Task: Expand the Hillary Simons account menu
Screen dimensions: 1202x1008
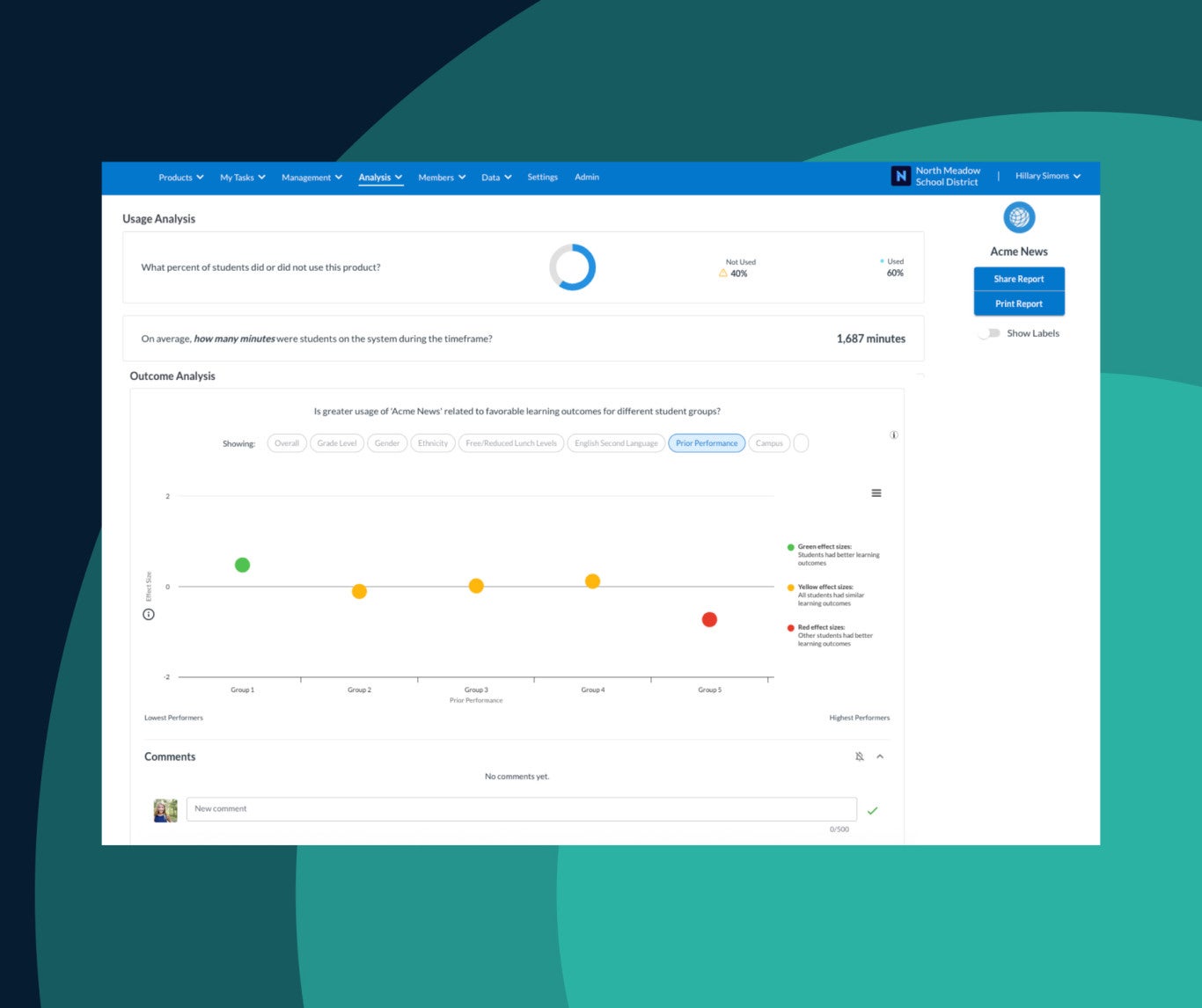Action: click(x=1046, y=176)
